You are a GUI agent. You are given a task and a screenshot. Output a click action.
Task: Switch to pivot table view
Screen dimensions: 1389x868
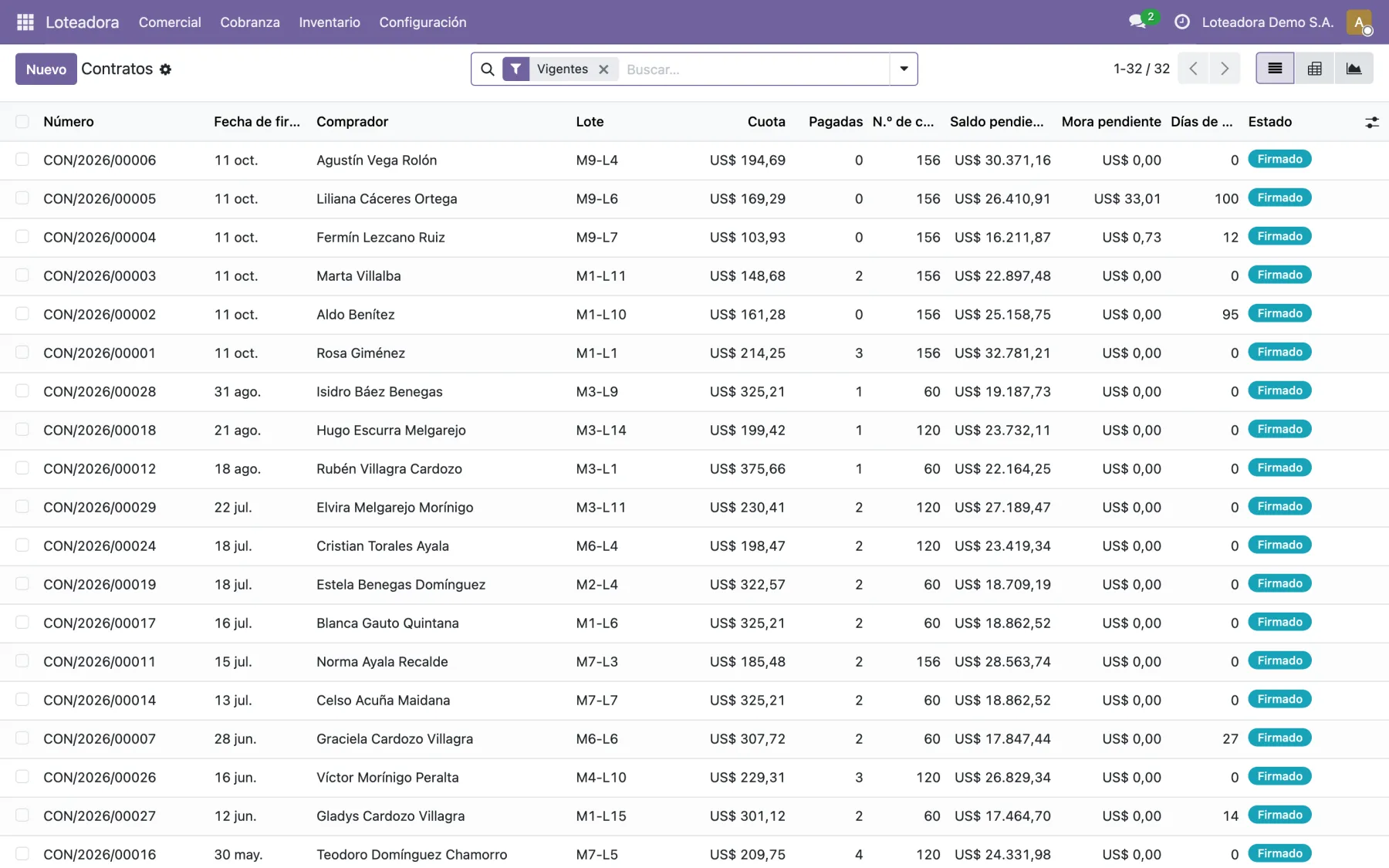click(x=1314, y=69)
